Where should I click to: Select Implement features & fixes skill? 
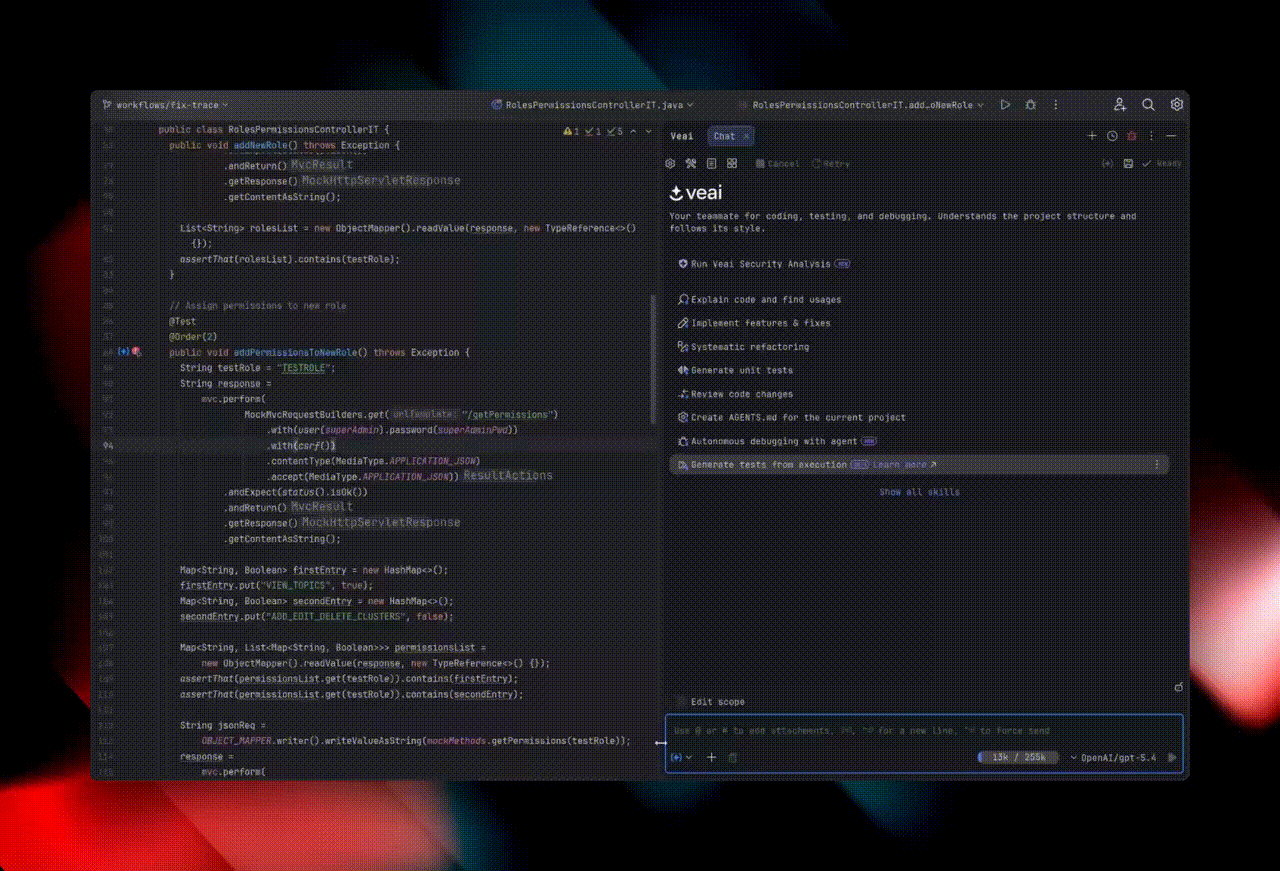pos(754,323)
